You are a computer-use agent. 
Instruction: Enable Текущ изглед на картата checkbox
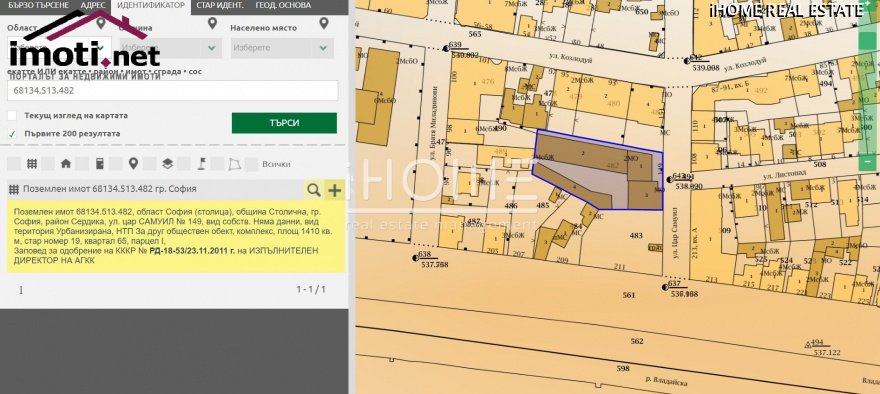click(12, 116)
